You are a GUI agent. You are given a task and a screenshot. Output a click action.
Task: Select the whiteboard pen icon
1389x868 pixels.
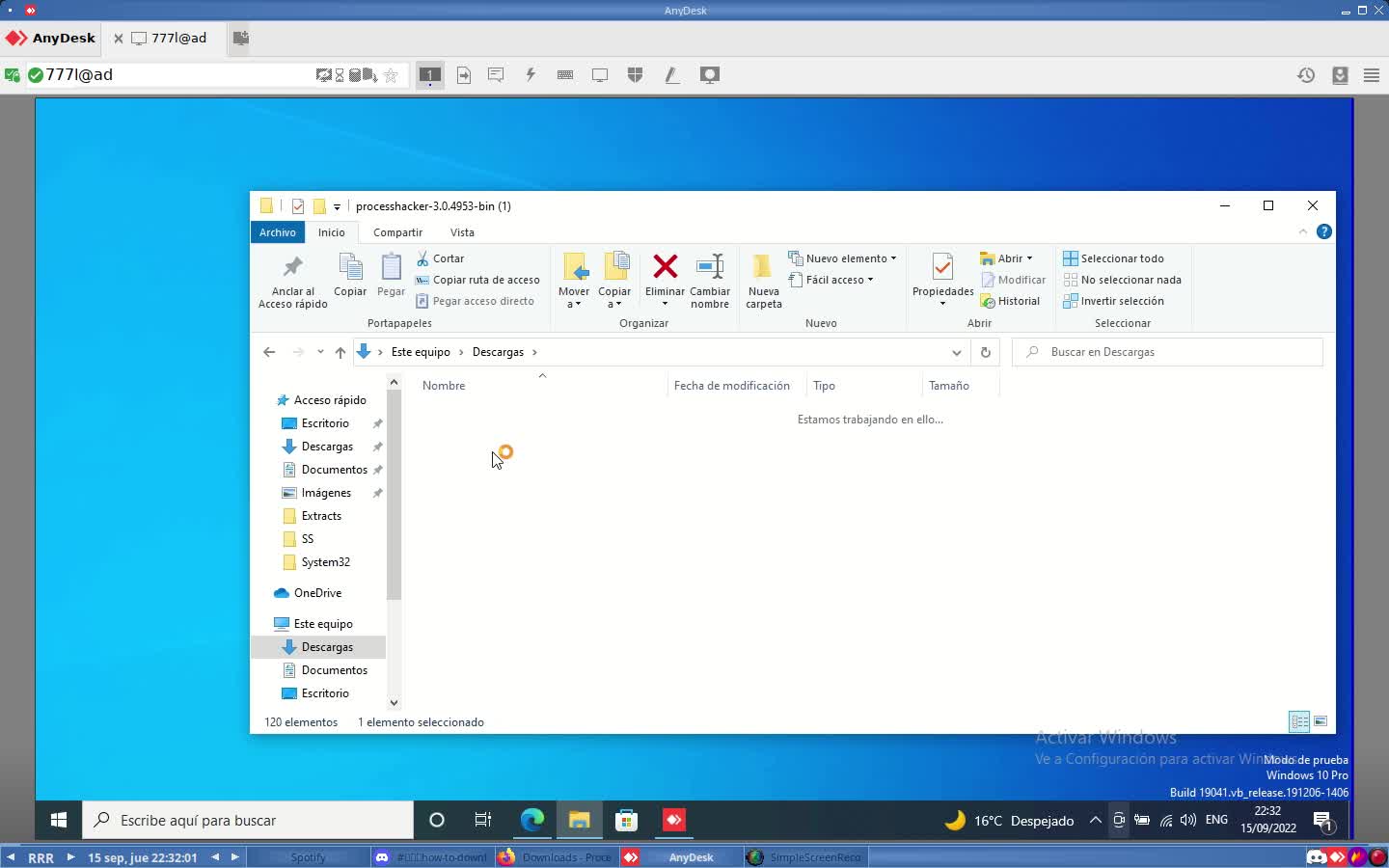pos(672,75)
